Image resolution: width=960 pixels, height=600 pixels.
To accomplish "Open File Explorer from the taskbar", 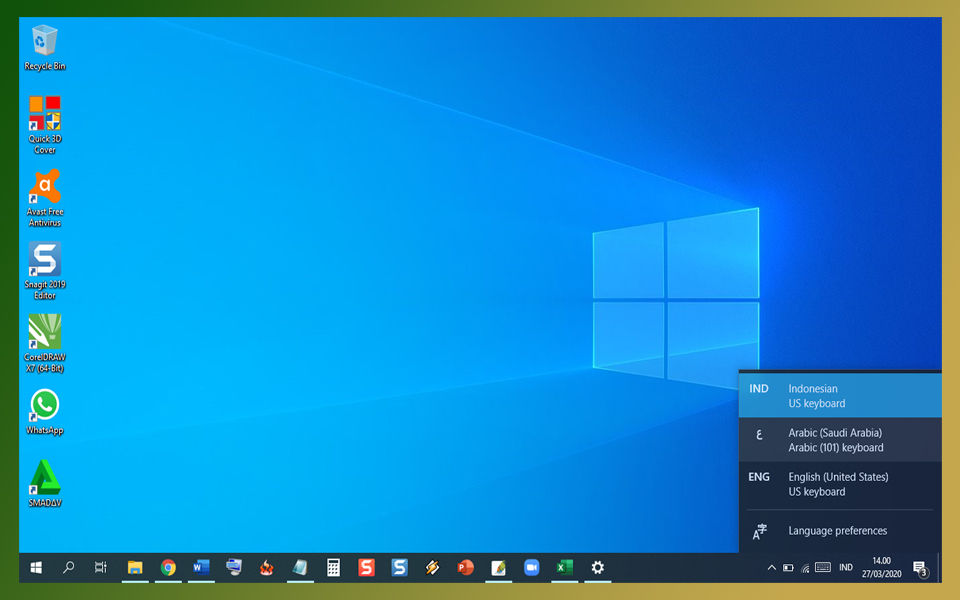I will [135, 568].
